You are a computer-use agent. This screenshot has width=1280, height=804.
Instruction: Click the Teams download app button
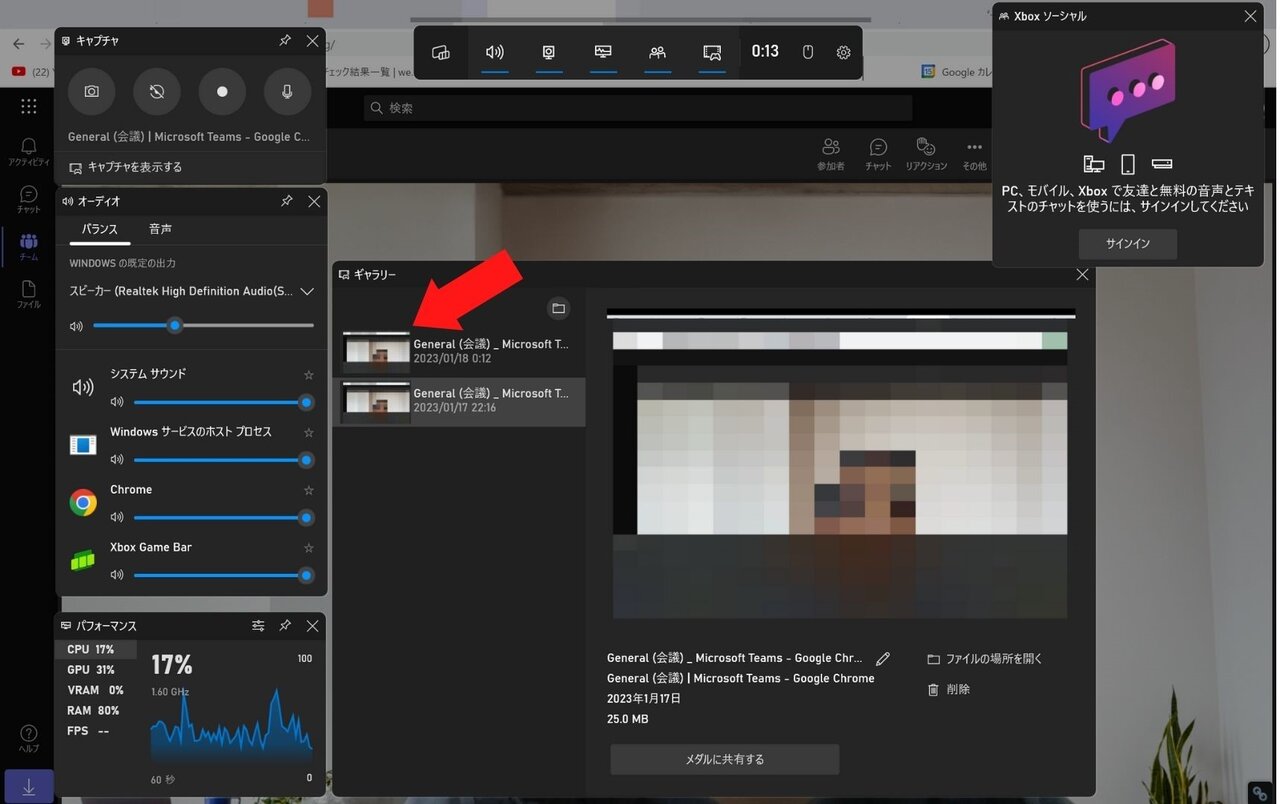point(29,787)
